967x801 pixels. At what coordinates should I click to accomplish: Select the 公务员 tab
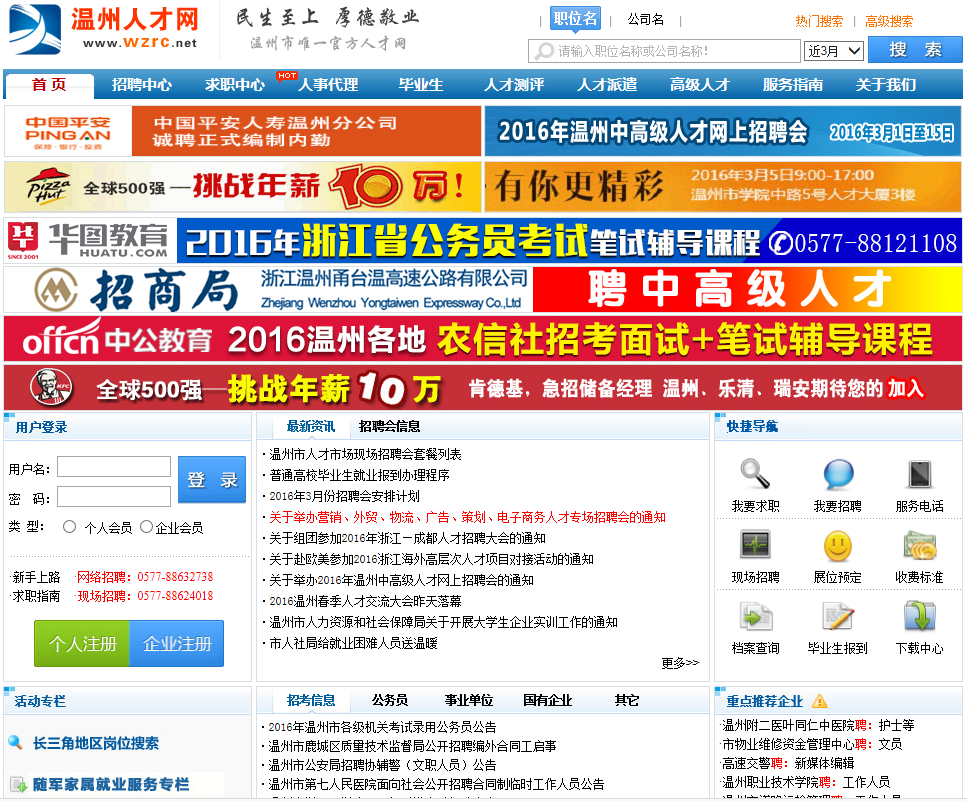(x=390, y=700)
